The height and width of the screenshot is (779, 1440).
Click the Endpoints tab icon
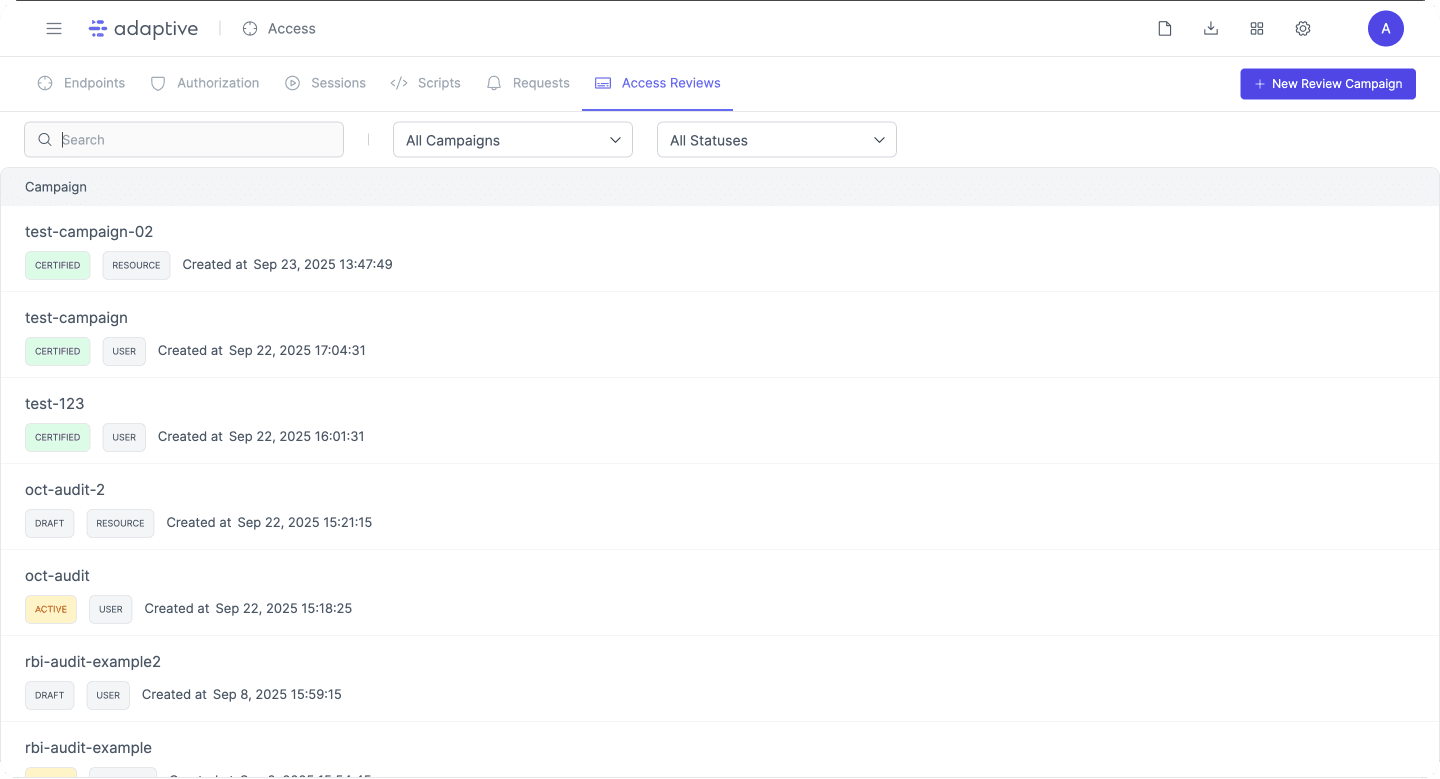pyautogui.click(x=45, y=83)
